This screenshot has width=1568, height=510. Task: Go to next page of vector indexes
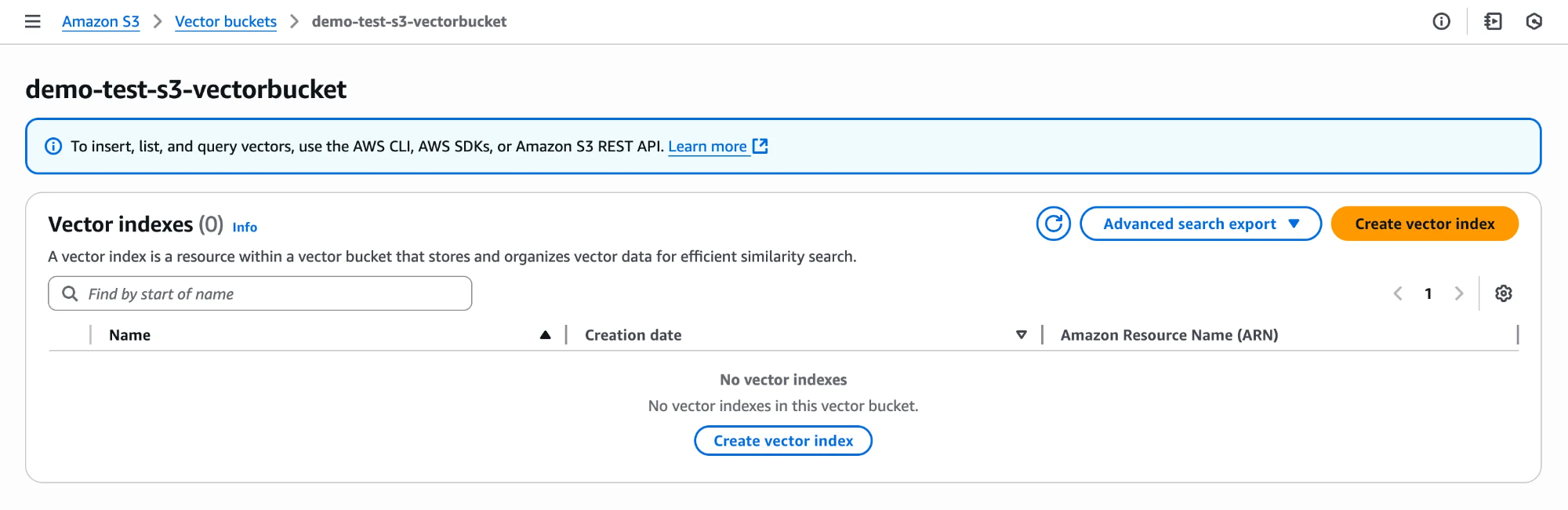pos(1459,293)
